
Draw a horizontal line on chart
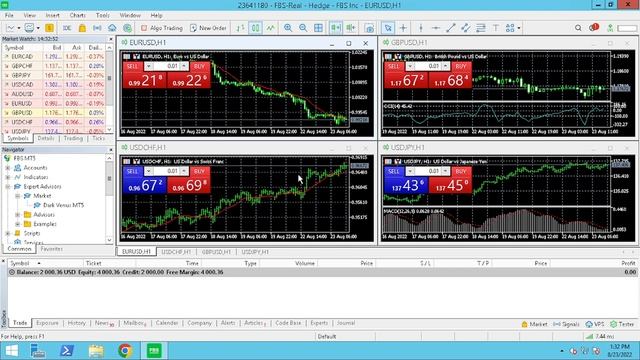[x=436, y=28]
